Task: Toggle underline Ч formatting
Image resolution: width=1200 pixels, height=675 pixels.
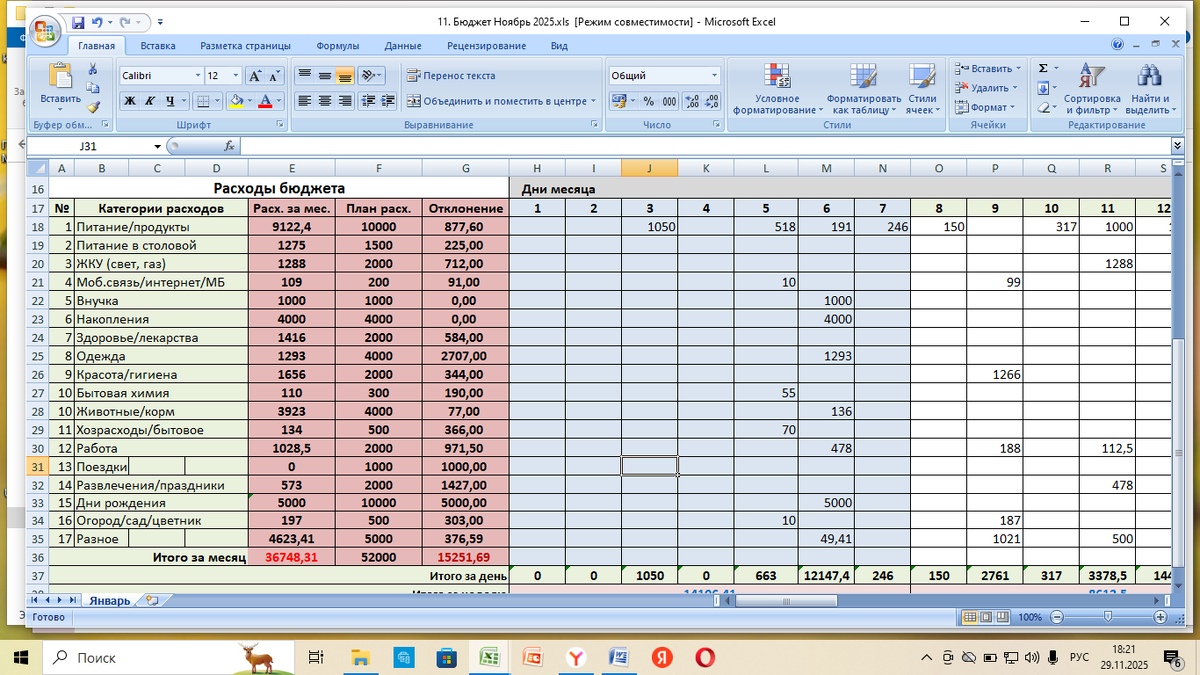Action: pyautogui.click(x=171, y=101)
